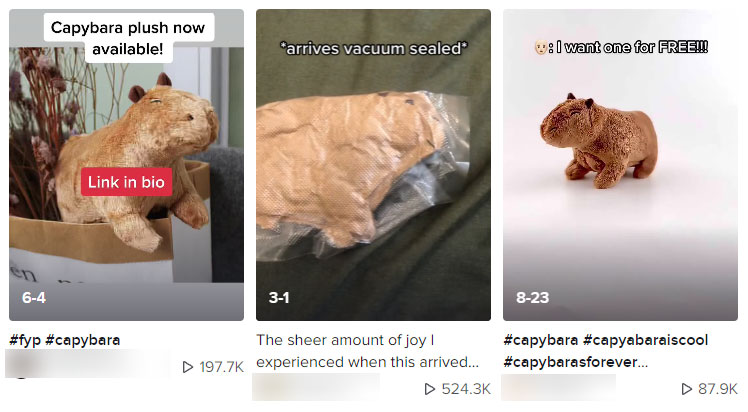748x412 pixels.
Task: Click the blurred username under third video
Action: coord(559,387)
